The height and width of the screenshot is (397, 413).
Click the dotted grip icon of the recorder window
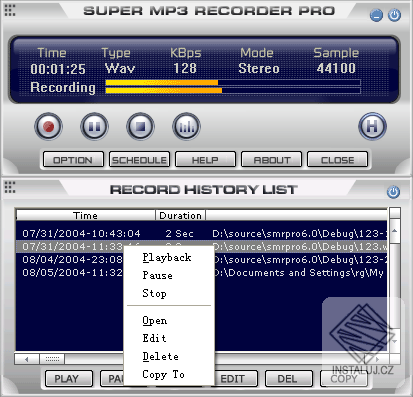[10, 10]
